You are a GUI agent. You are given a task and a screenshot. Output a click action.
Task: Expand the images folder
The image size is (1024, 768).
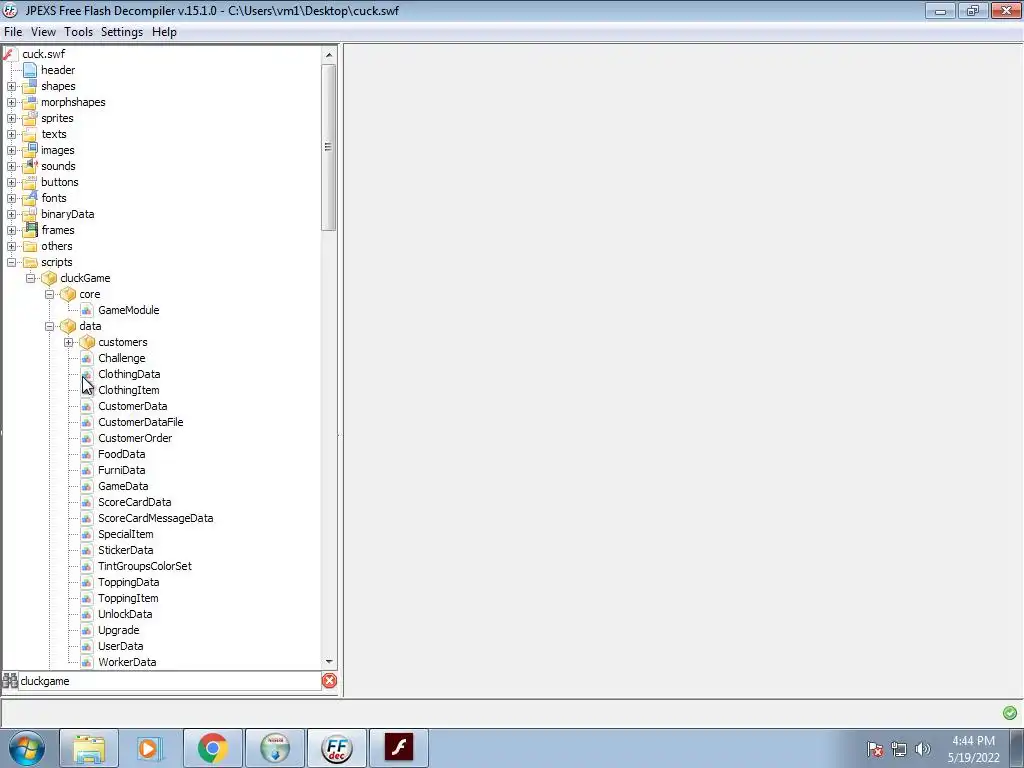12,150
